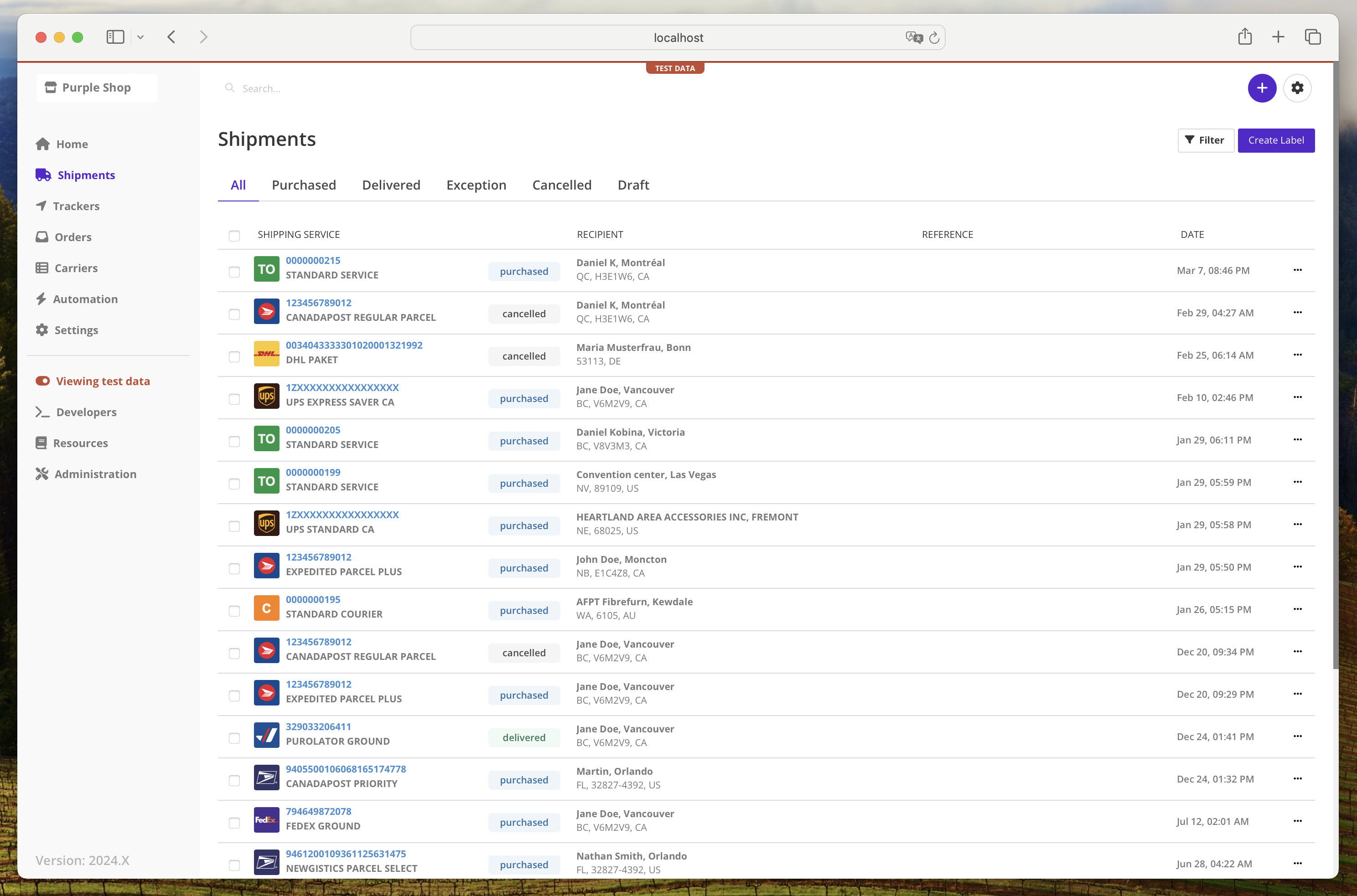The width and height of the screenshot is (1357, 896).
Task: Open Automation section in sidebar
Action: pos(85,299)
